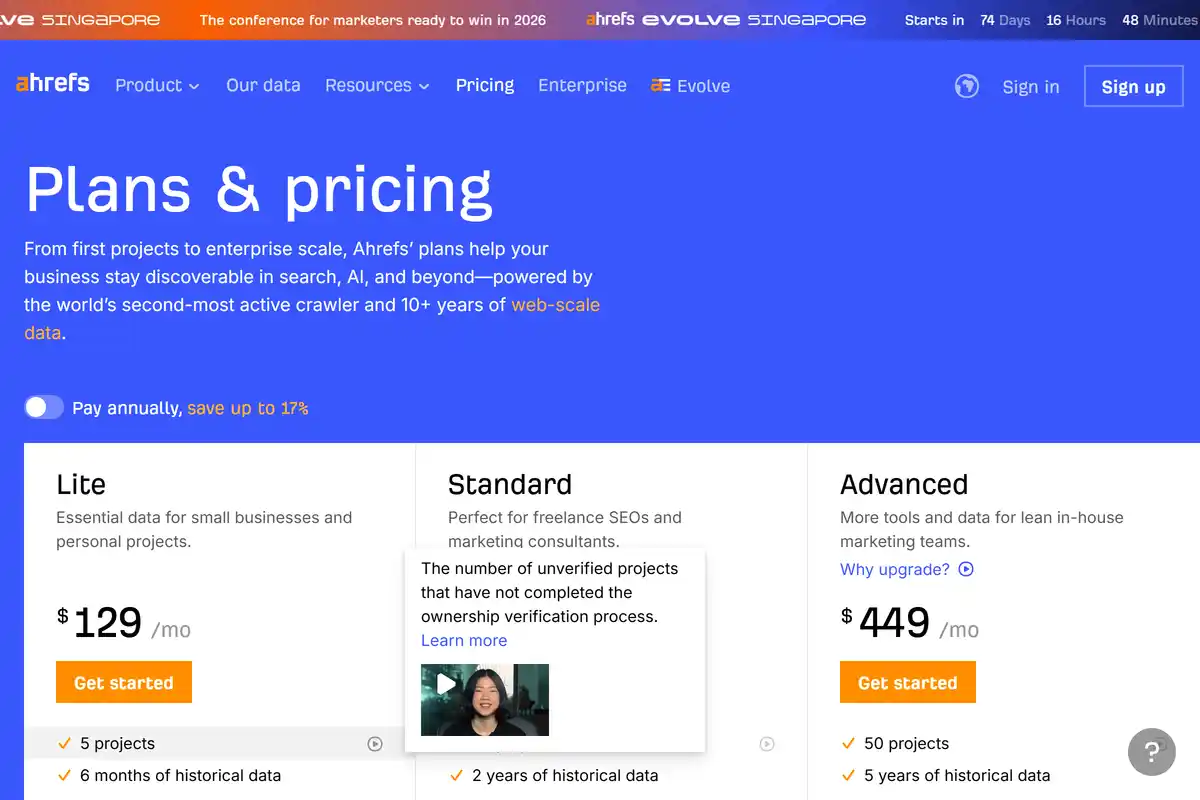The width and height of the screenshot is (1200, 800).
Task: Open the Learn more link in the tooltip
Action: (x=464, y=640)
